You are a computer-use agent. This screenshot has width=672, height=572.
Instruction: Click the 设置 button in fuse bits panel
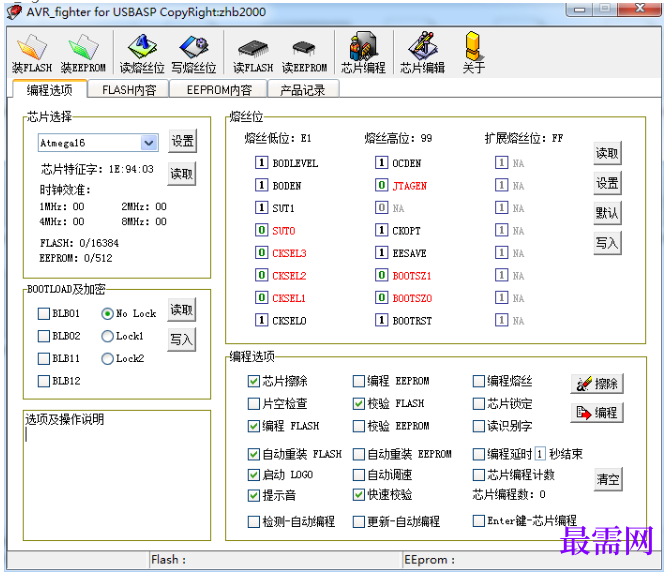607,183
